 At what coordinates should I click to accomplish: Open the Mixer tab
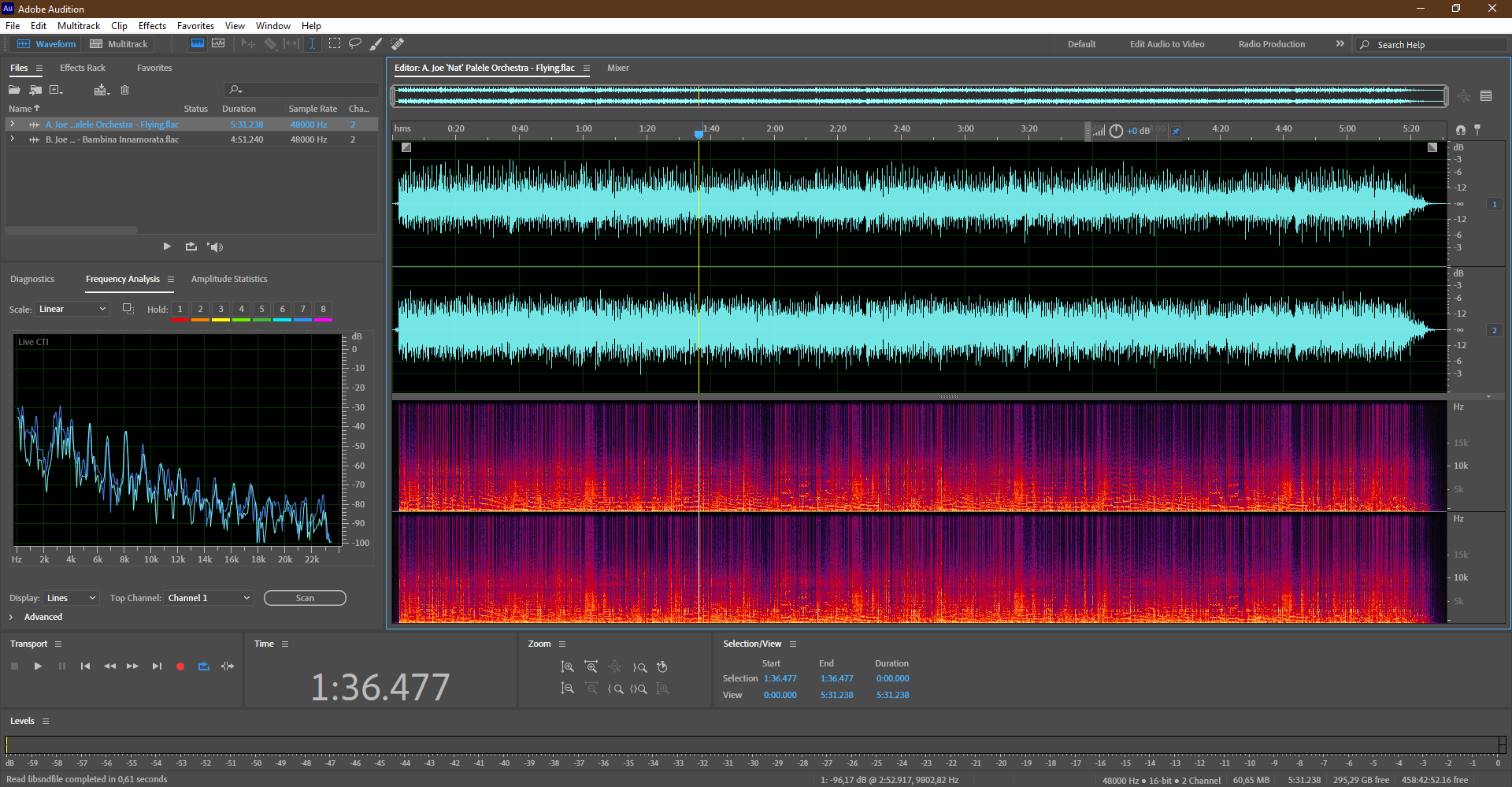click(618, 68)
